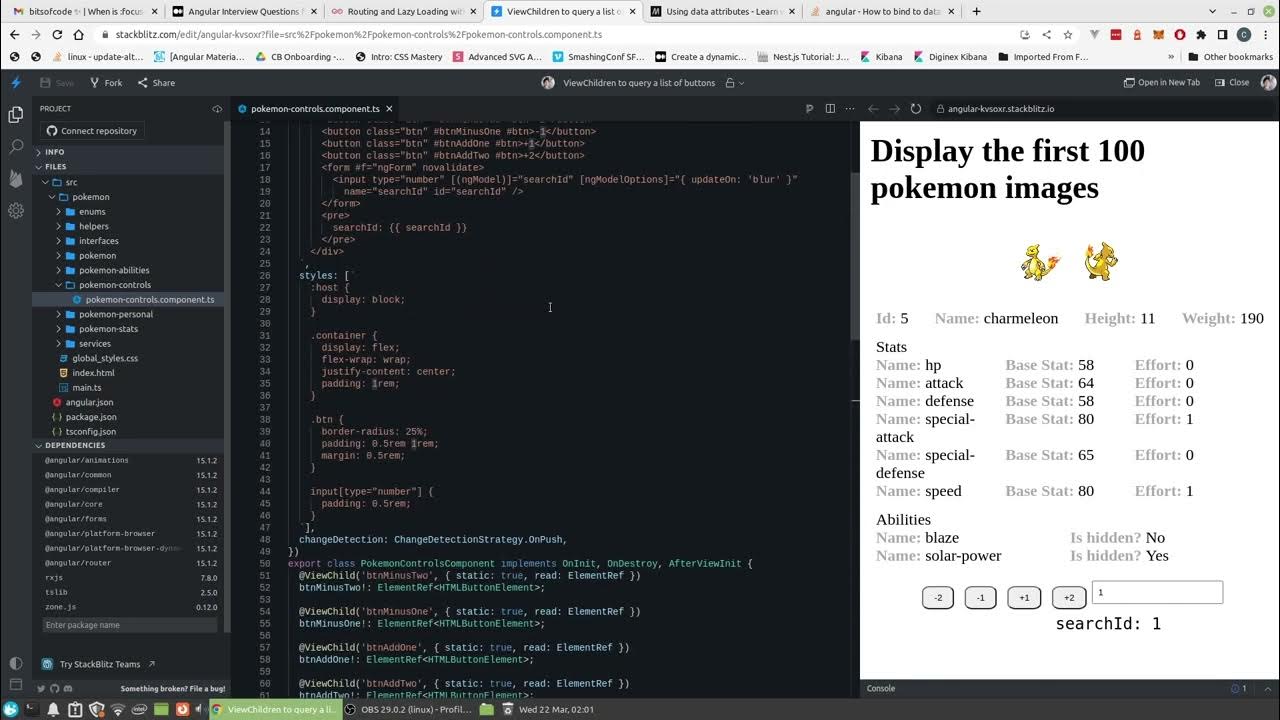Image resolution: width=1280 pixels, height=720 pixels.
Task: Expand the pokemon-abilities folder
Action: 114,270
